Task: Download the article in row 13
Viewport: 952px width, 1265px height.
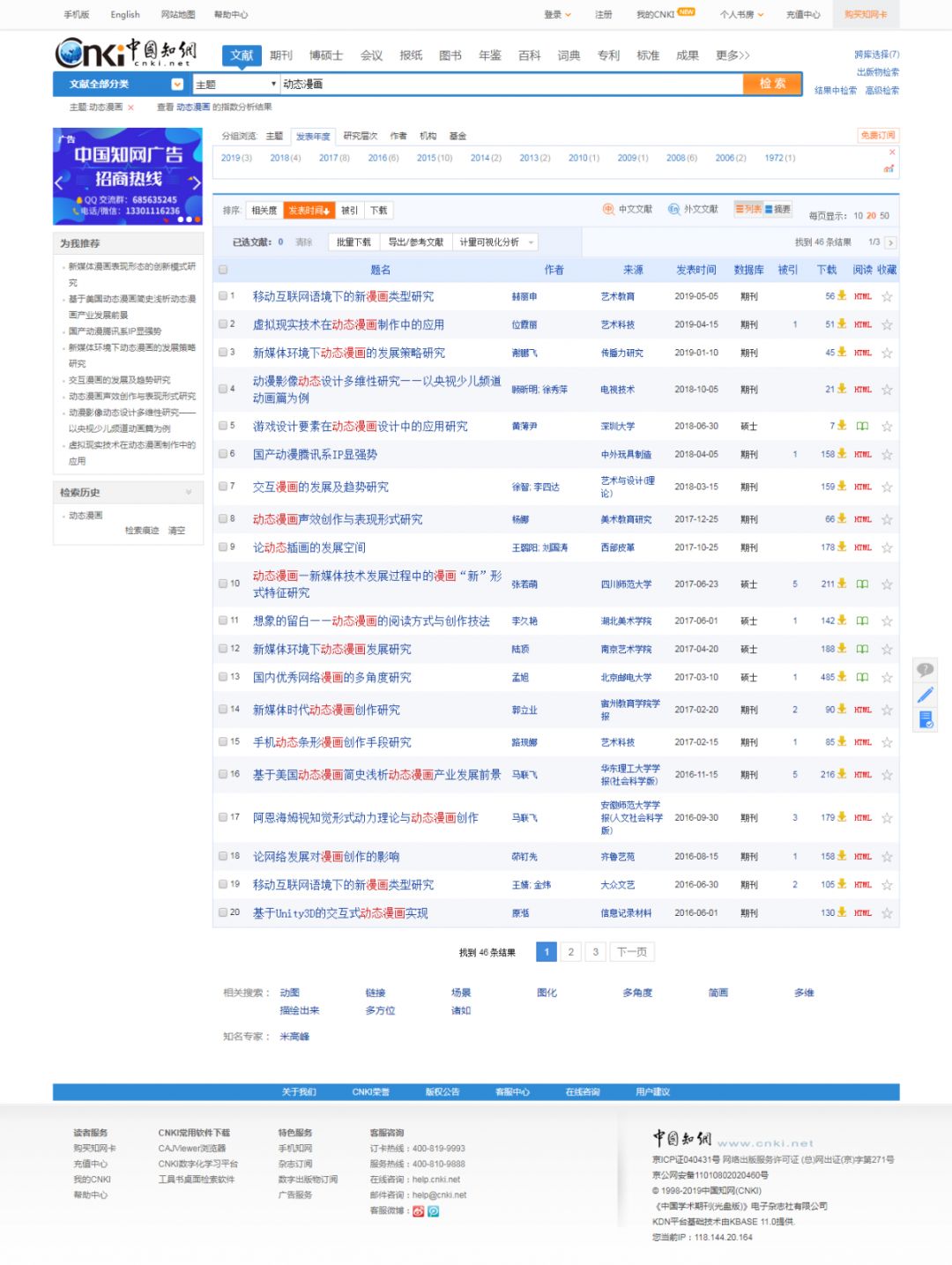Action: pos(842,677)
